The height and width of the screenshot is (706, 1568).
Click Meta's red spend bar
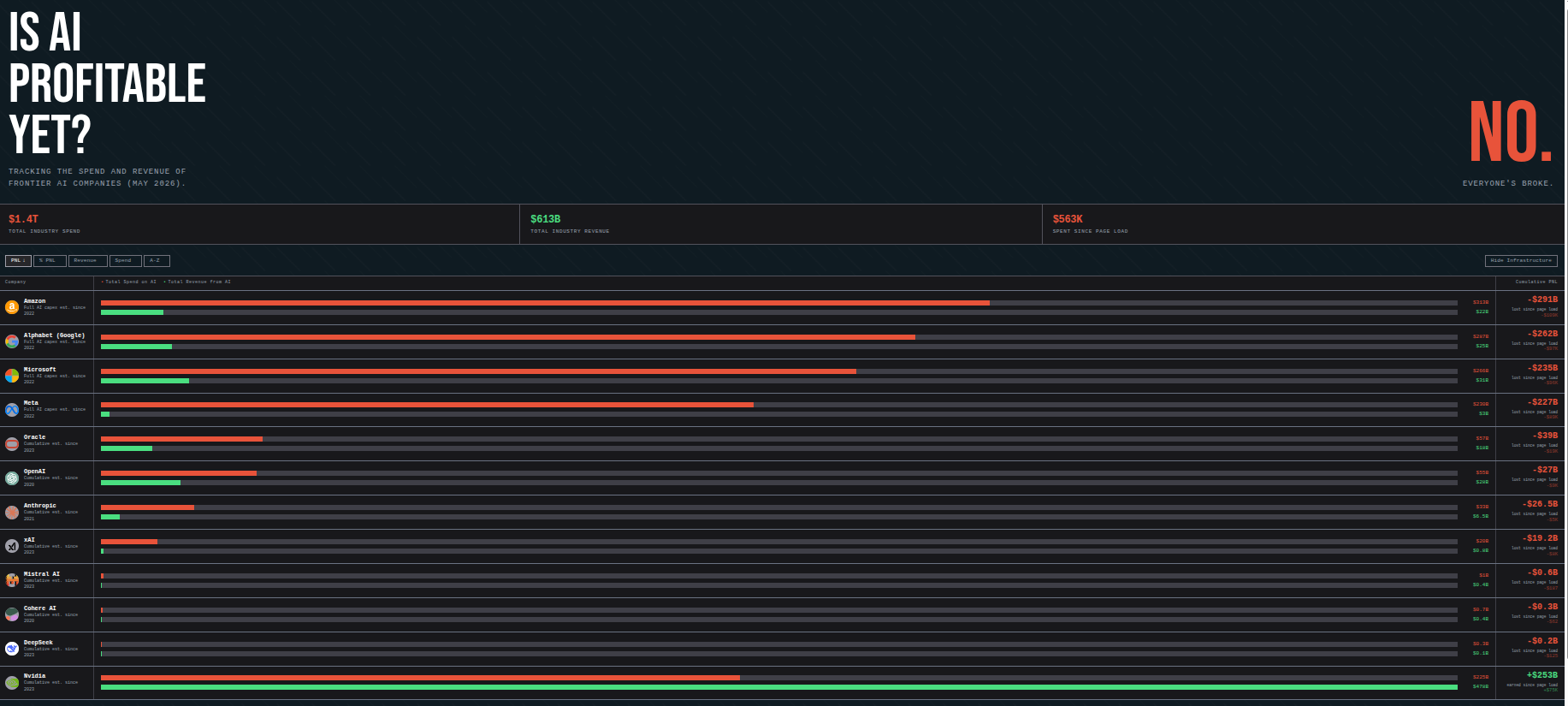point(427,405)
